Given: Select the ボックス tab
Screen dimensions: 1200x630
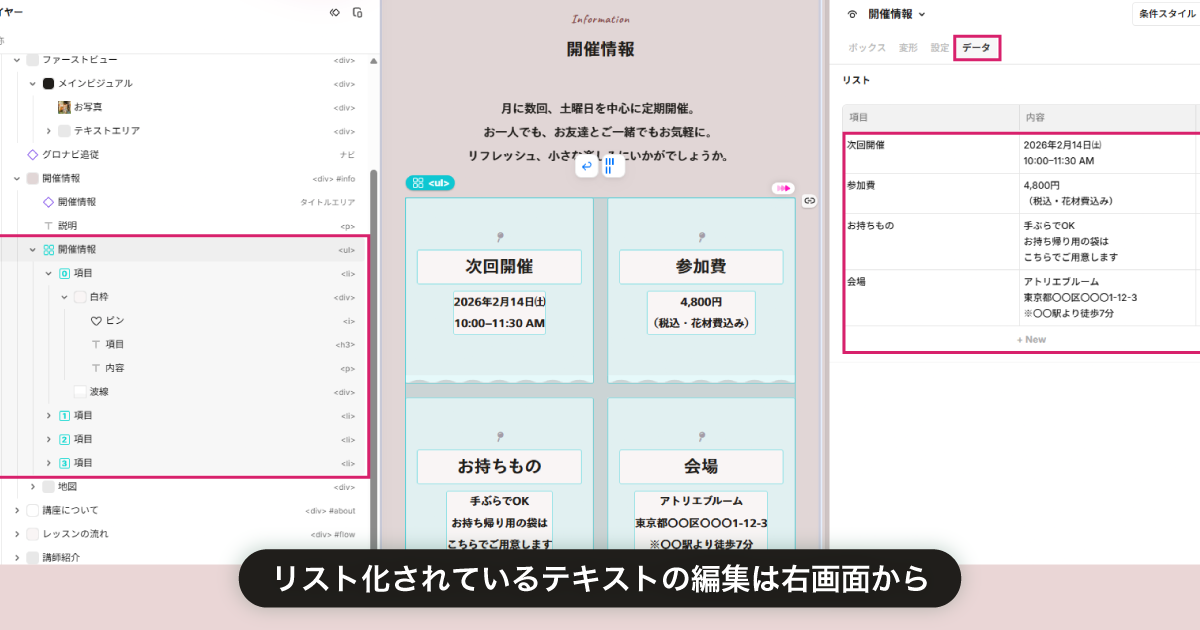Looking at the screenshot, I should pyautogui.click(x=866, y=47).
